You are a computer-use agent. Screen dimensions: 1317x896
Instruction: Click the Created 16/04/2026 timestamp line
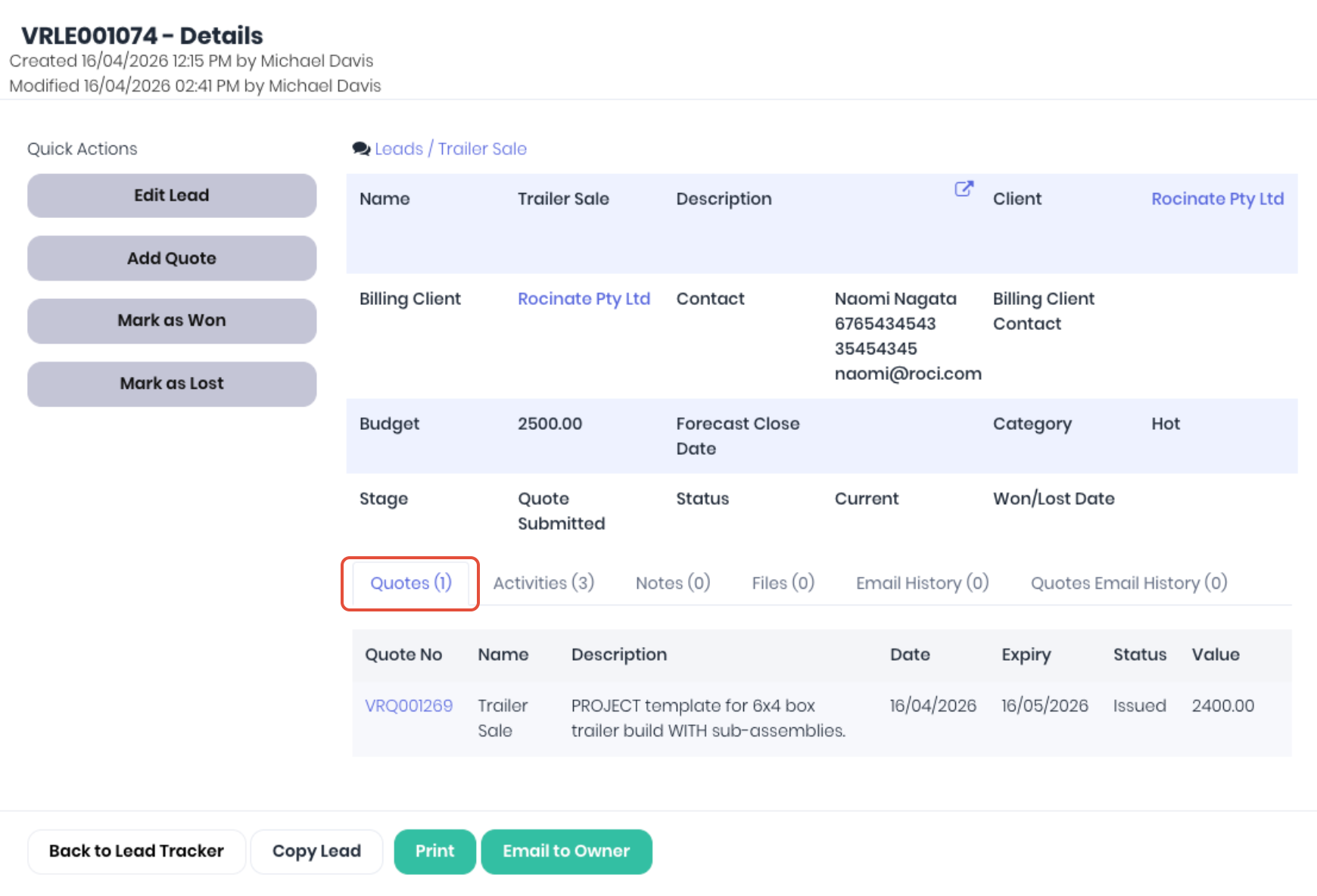click(x=191, y=61)
